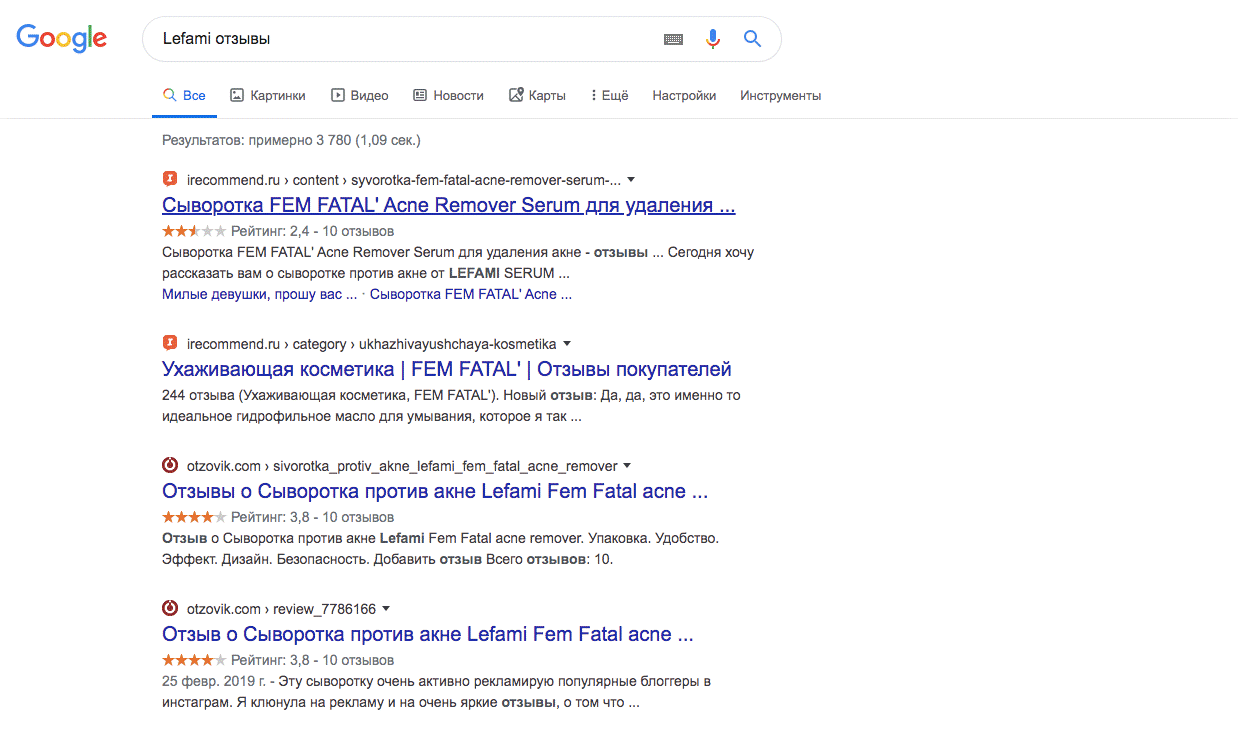Open cached options arrow for syvorotka-fem-fatal URL
Image resolution: width=1238 pixels, height=733 pixels.
pos(631,180)
